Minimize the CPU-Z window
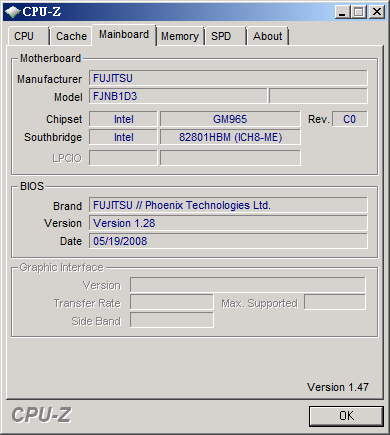 342,12
